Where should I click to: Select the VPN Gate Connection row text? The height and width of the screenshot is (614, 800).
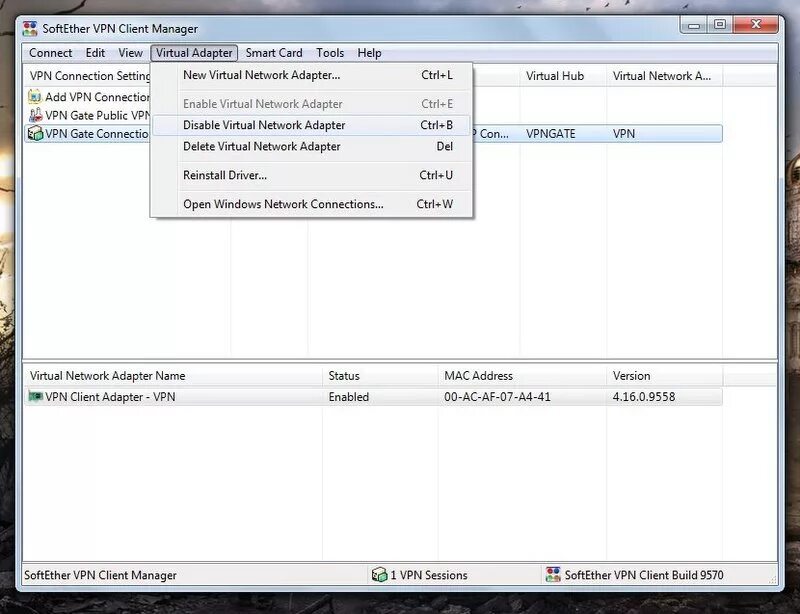[97, 133]
